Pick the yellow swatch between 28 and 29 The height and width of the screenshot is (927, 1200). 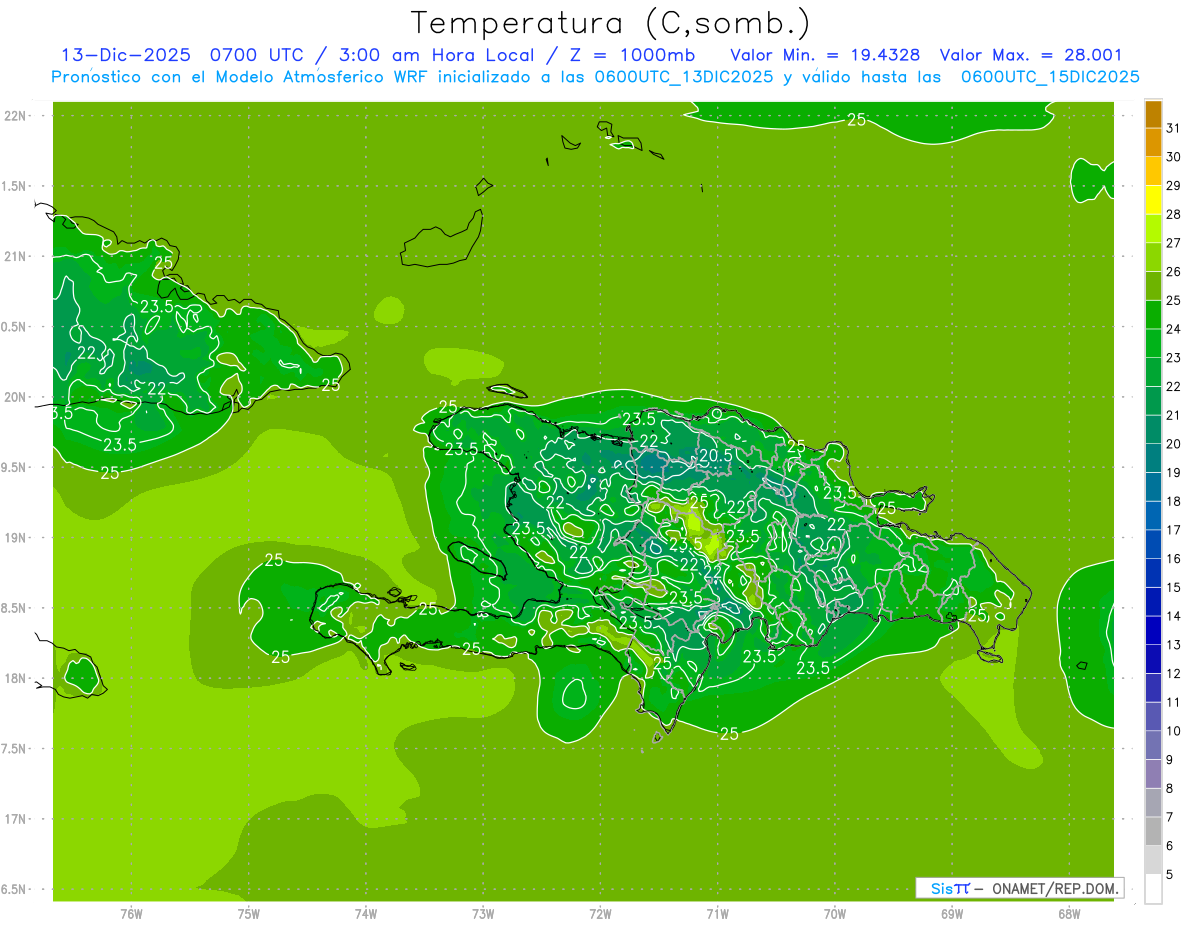pyautogui.click(x=1153, y=200)
